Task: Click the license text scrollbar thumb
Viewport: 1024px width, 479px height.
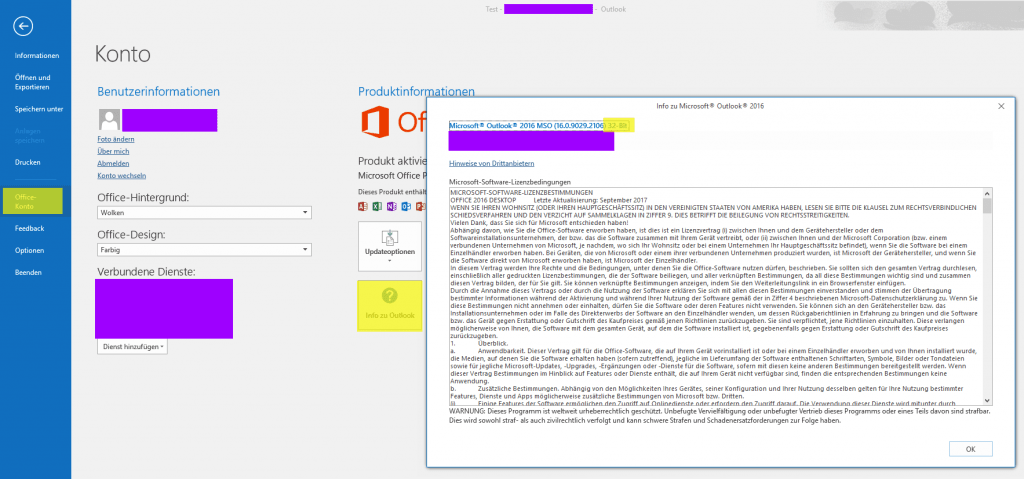Action: [x=986, y=206]
